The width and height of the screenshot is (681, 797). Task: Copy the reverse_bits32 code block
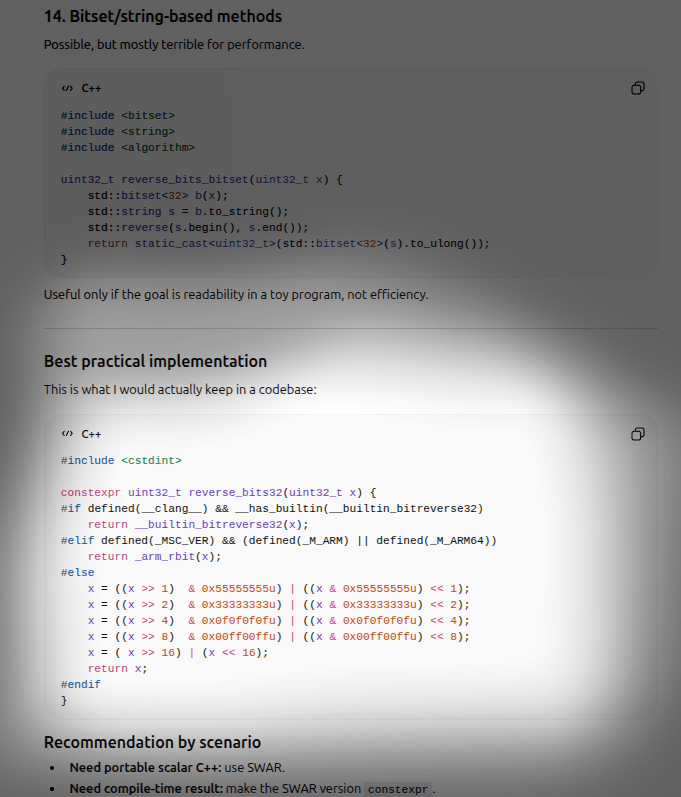click(637, 434)
